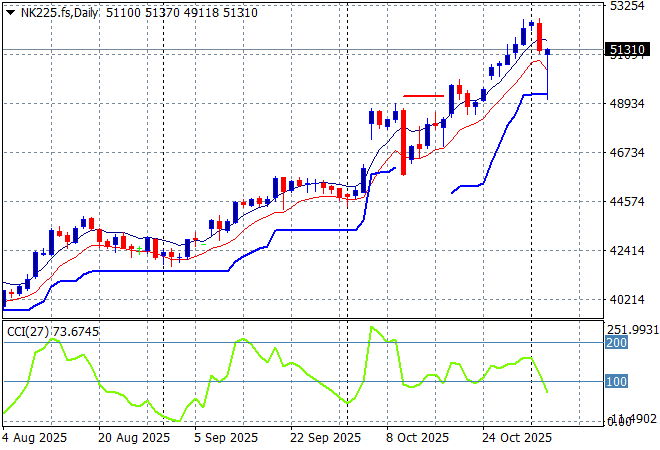Click the large red candle near 8 Oct
The image size is (660, 450).
click(x=404, y=141)
